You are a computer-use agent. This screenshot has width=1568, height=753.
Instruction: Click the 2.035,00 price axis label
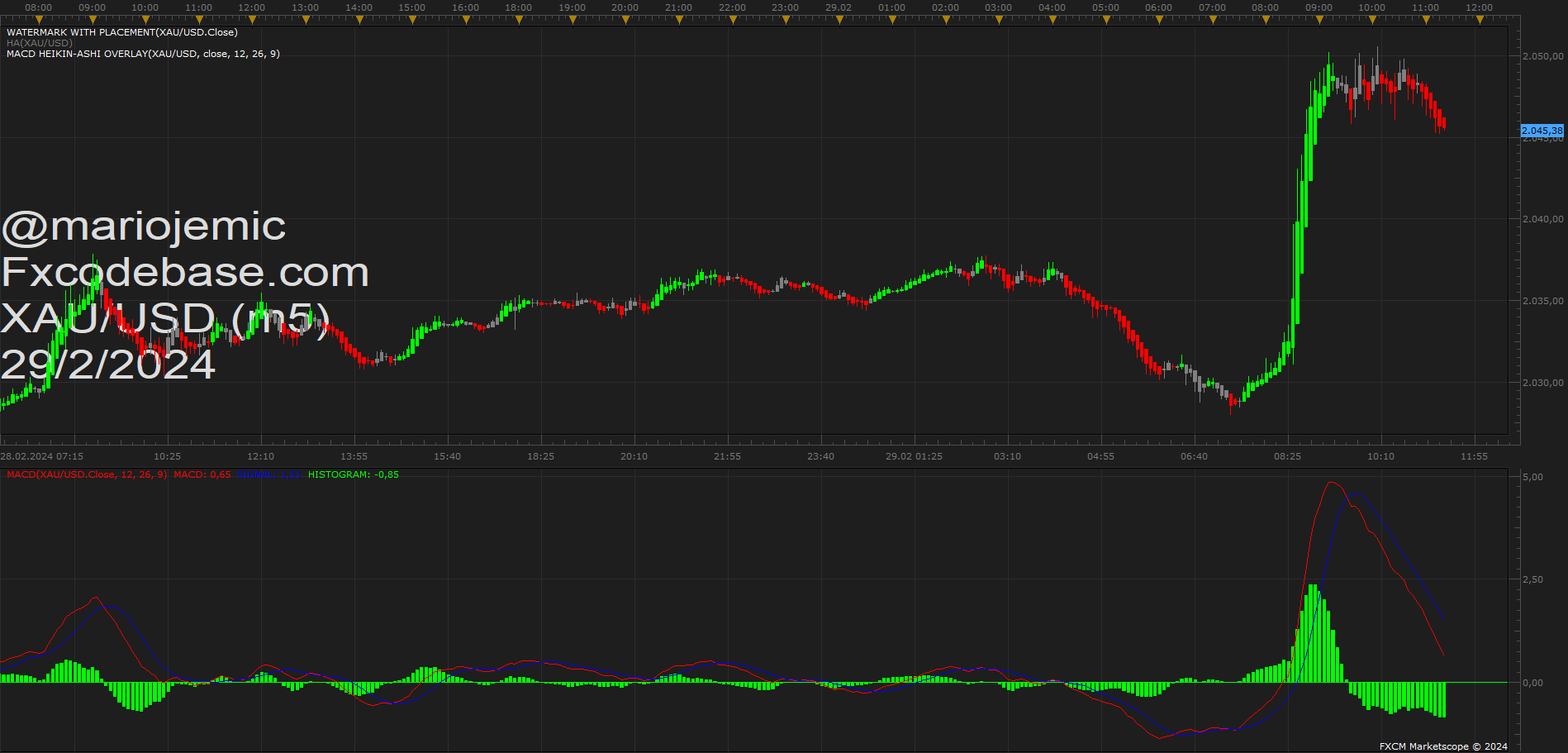pyautogui.click(x=1542, y=301)
